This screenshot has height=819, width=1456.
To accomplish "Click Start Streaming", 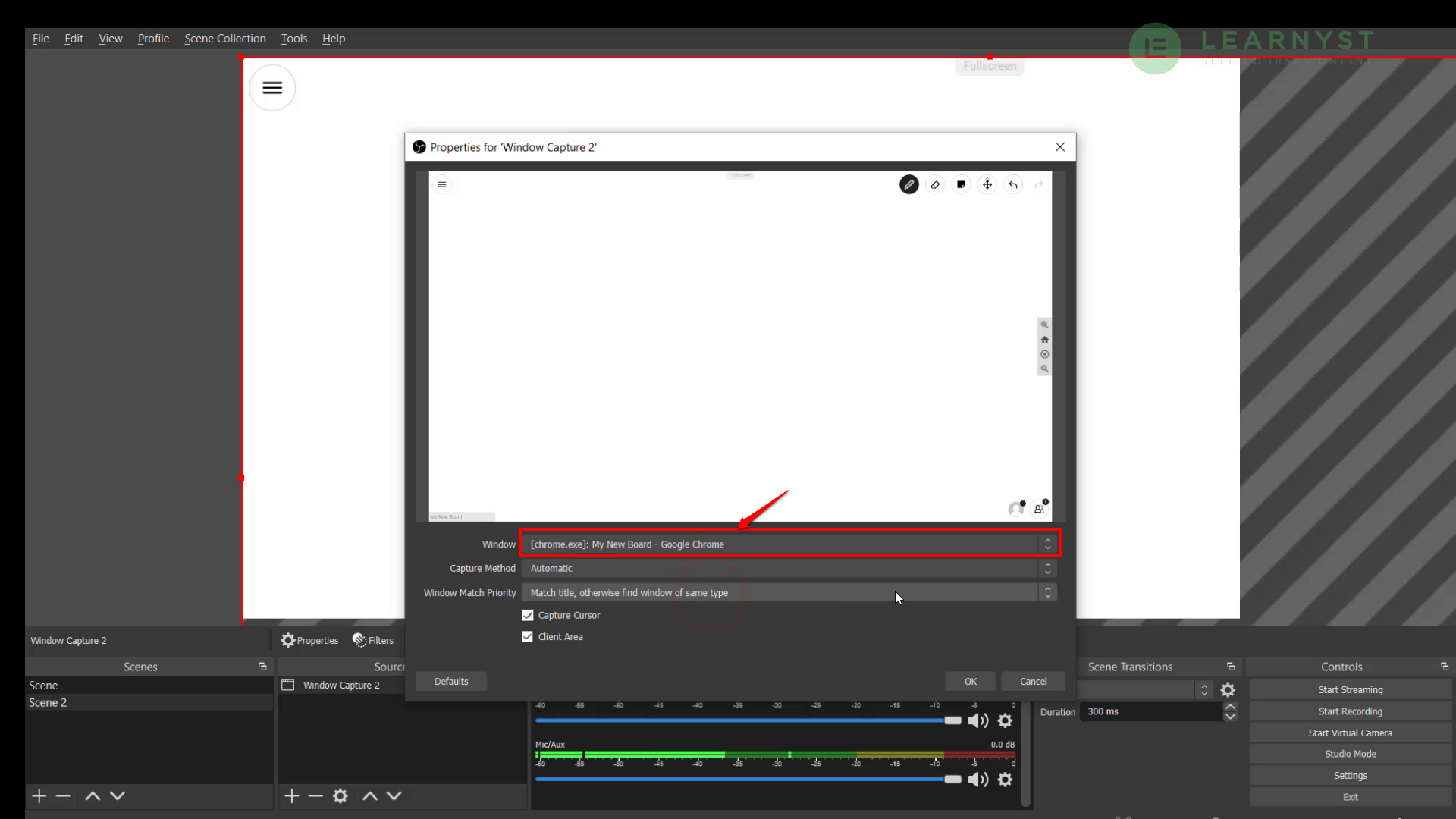I will (1350, 690).
